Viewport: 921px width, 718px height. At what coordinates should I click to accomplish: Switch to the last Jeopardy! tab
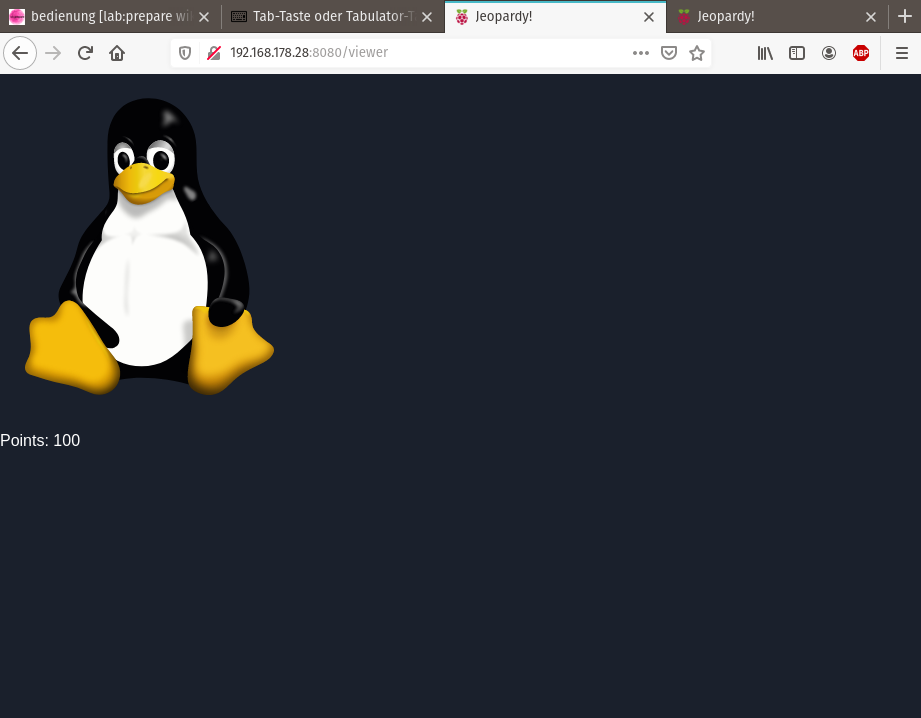pyautogui.click(x=778, y=16)
